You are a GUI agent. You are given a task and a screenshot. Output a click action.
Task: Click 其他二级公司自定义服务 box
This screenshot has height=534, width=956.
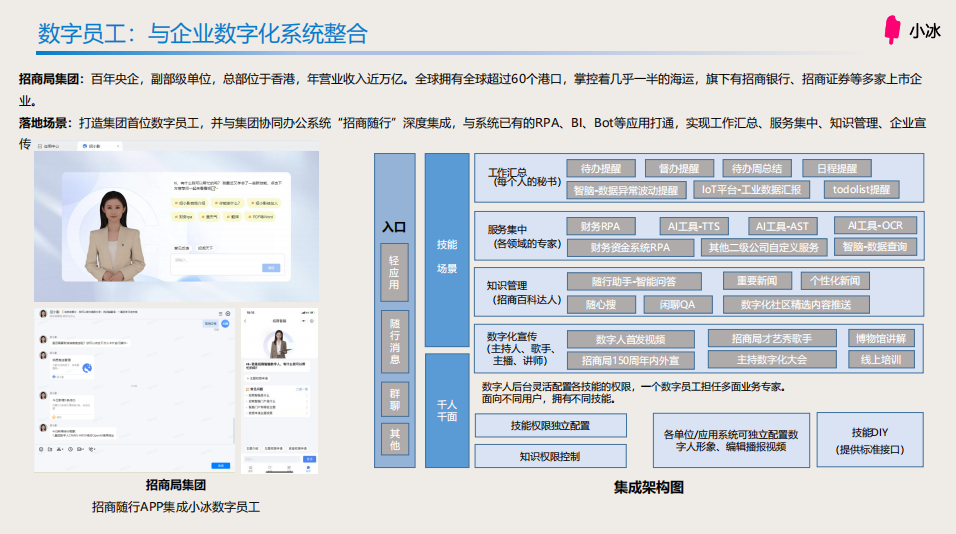[764, 247]
